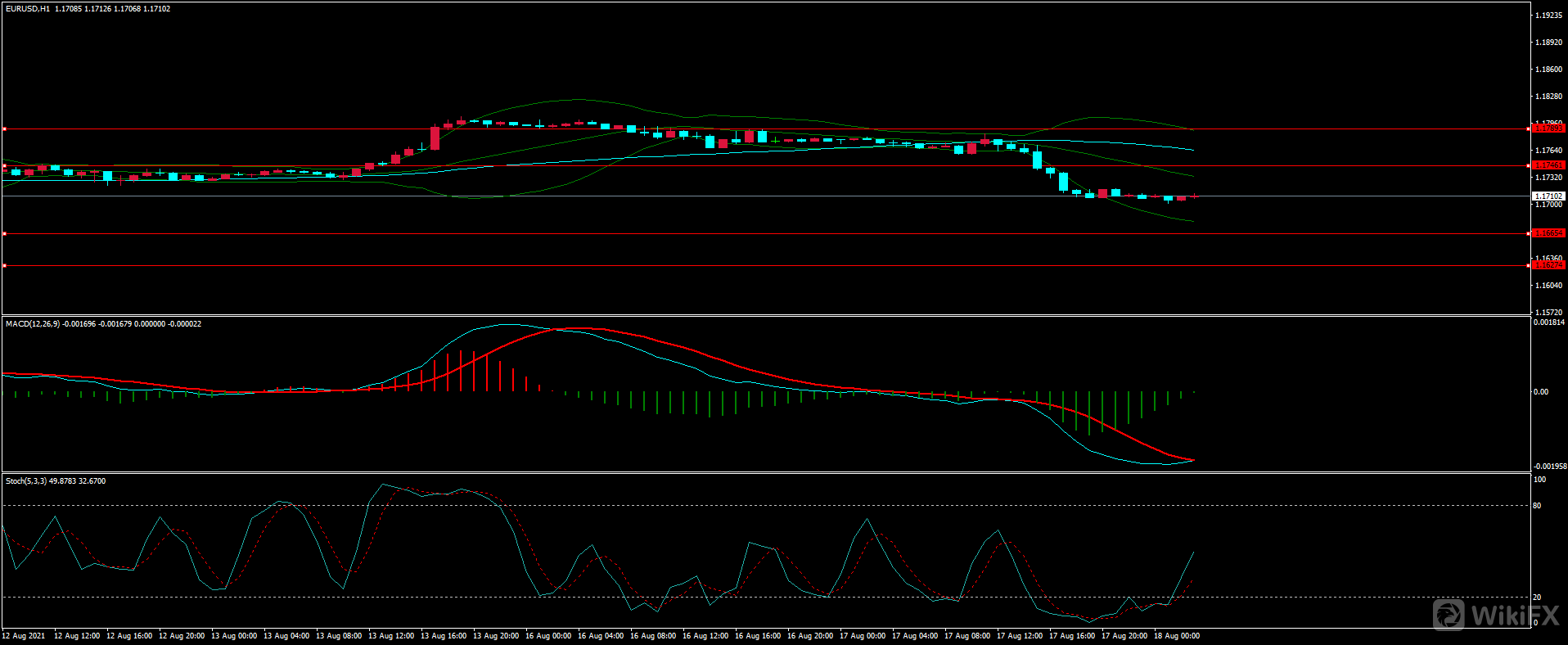Select left handle of the 1.16274 horizontal line
1568x645 pixels.
tap(4, 265)
